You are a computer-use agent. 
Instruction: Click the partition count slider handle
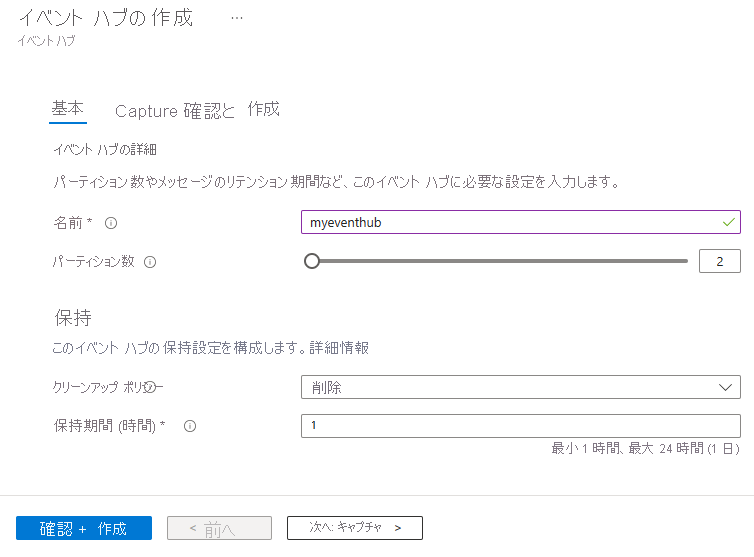(x=312, y=261)
